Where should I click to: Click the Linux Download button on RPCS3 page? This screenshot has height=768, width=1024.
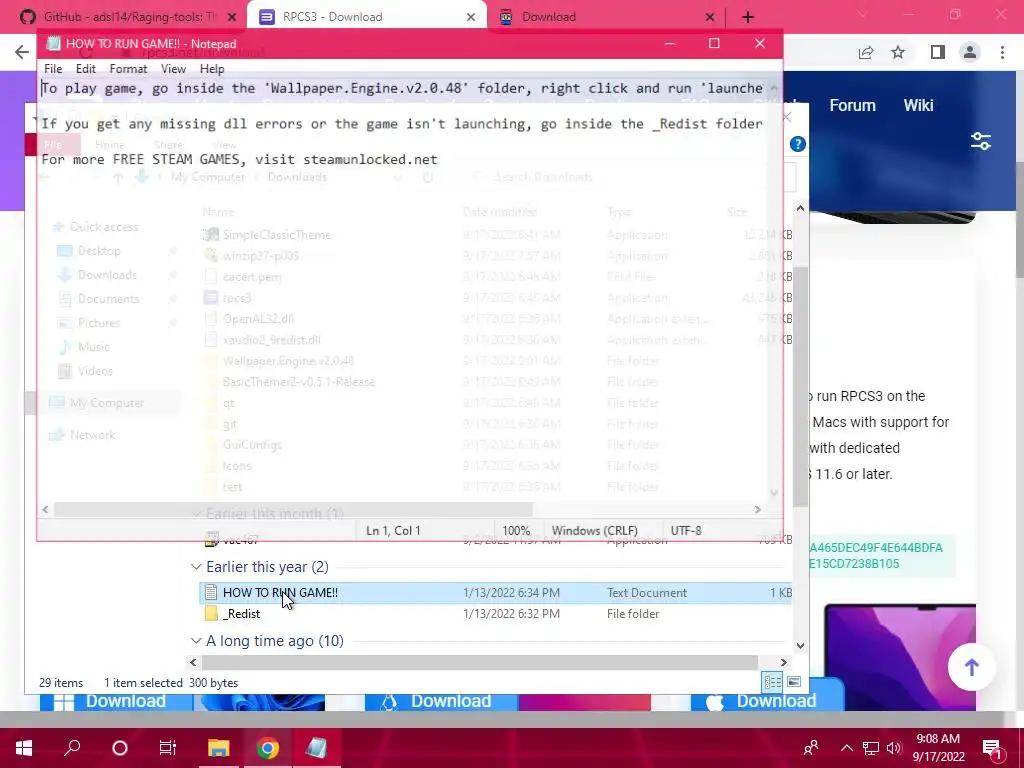tap(441, 701)
